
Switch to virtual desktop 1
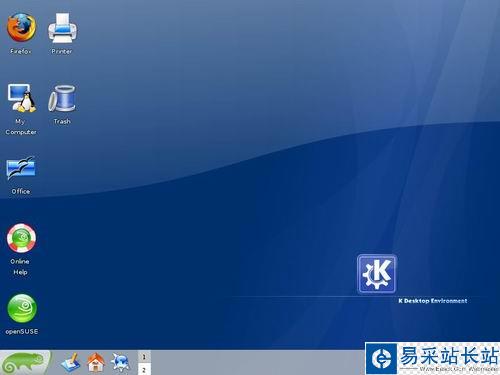(144, 357)
